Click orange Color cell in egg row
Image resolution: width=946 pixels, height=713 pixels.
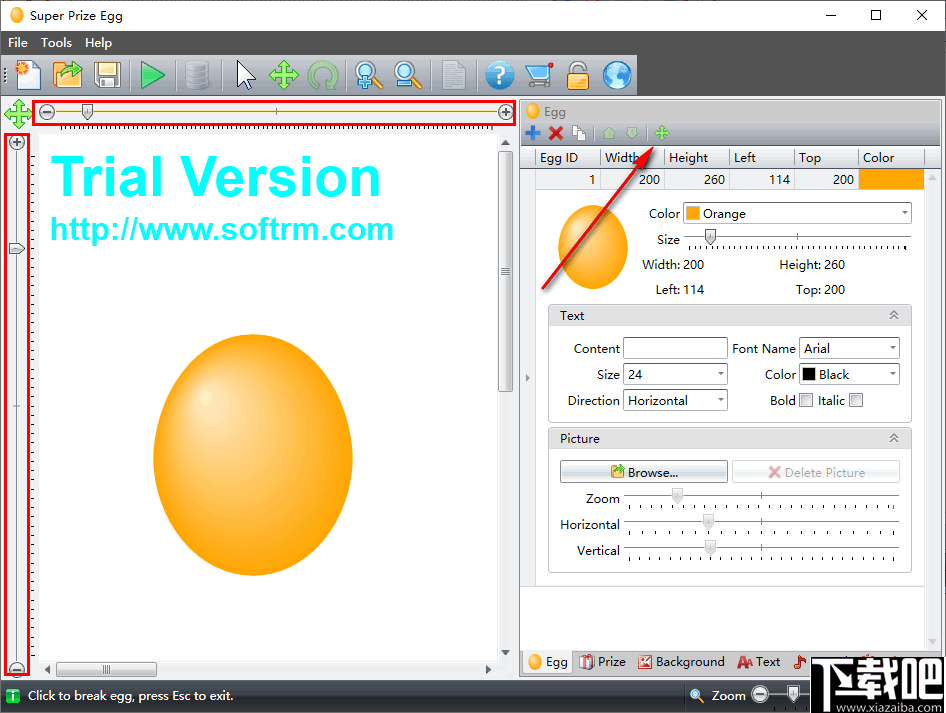[x=891, y=180]
